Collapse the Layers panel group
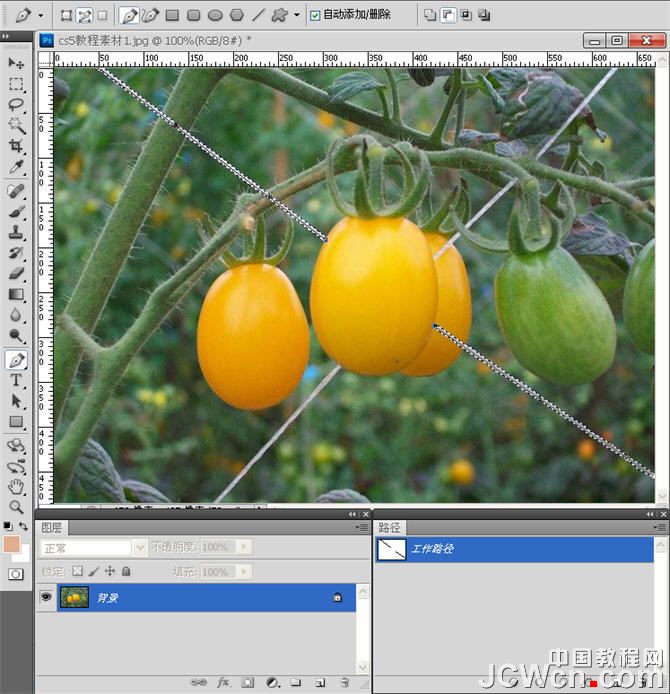This screenshot has width=670, height=694. (x=352, y=514)
